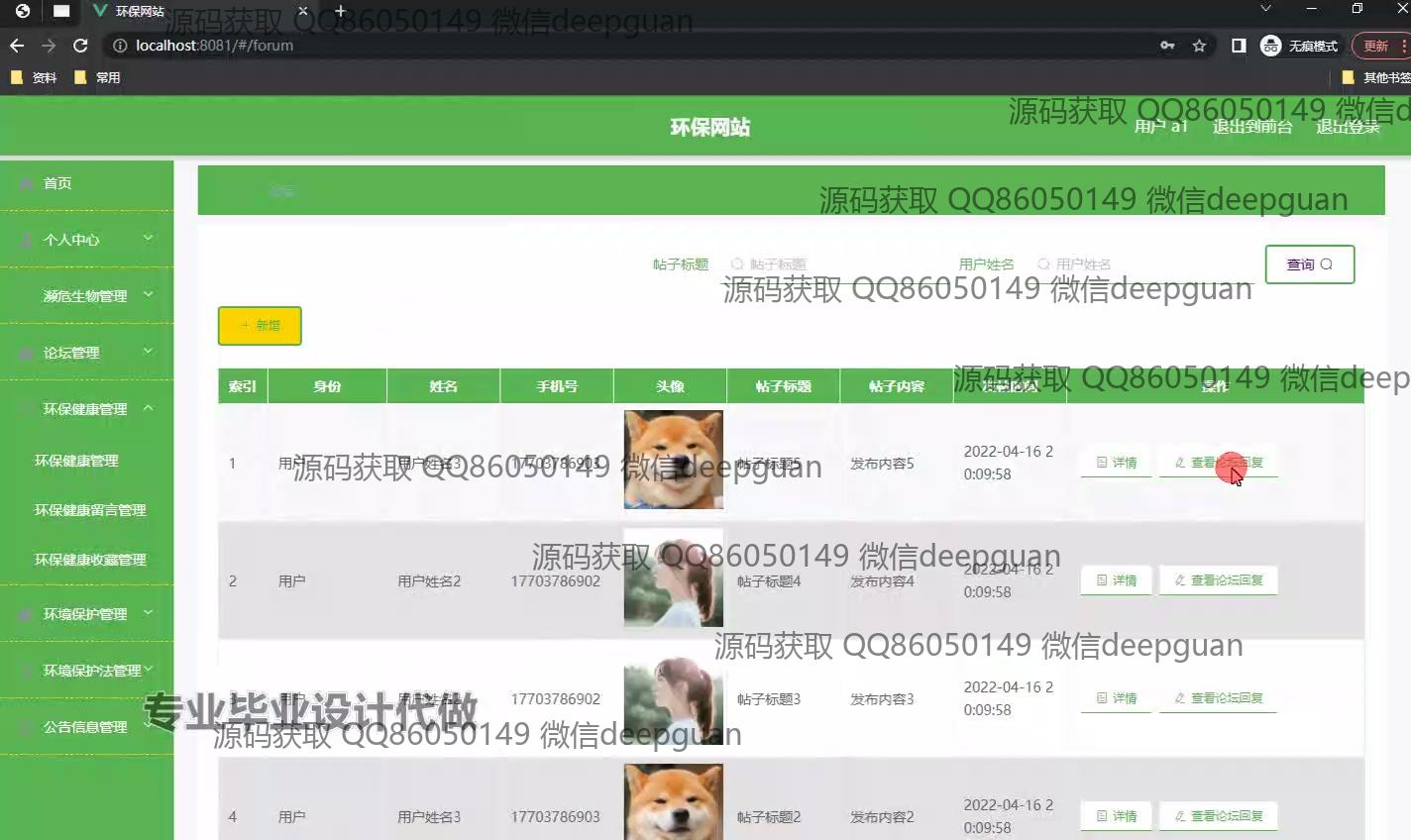View site information for localhost
This screenshot has width=1411, height=840.
point(120,46)
